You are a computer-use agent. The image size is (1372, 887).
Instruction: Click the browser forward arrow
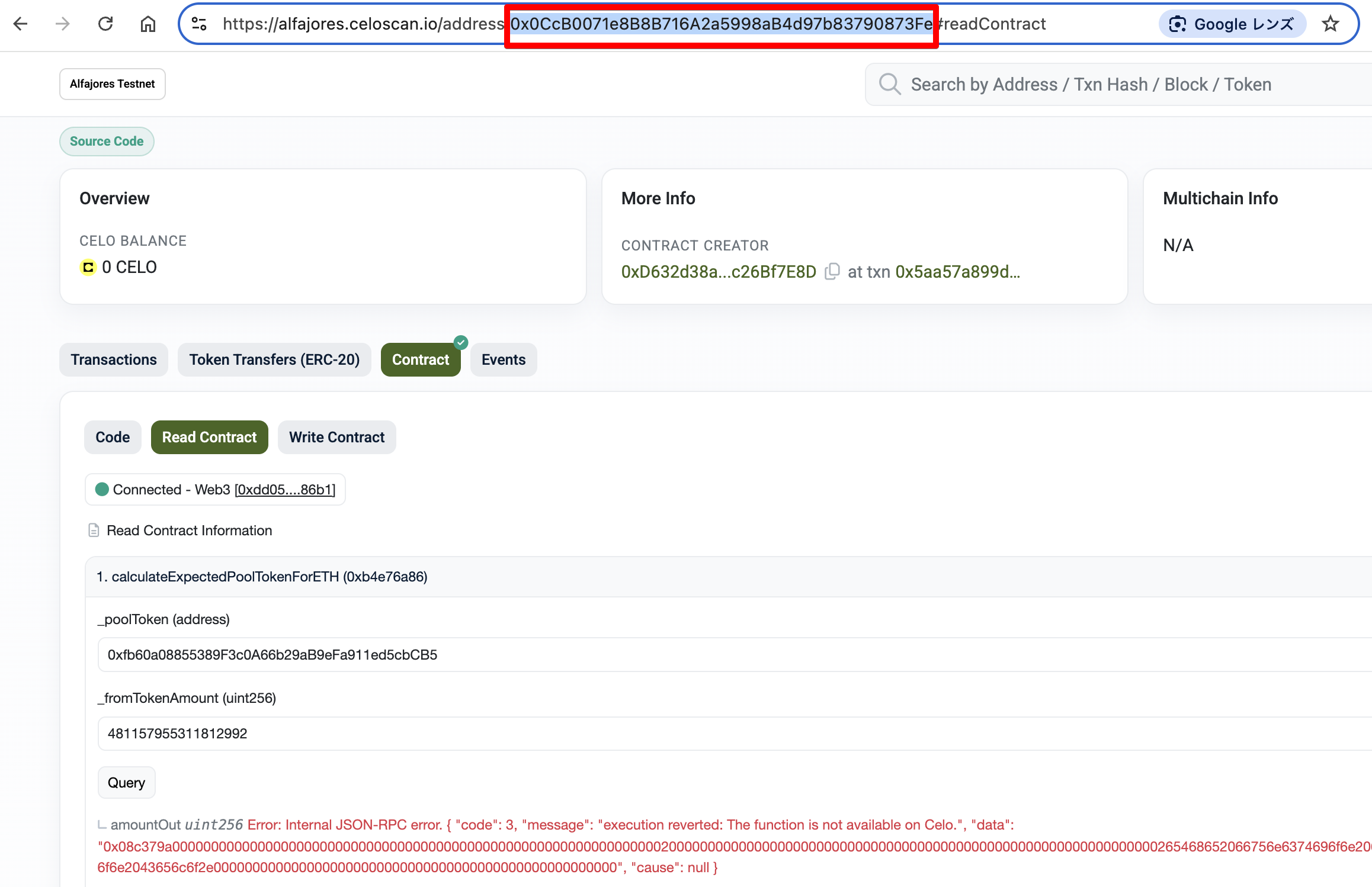(63, 24)
